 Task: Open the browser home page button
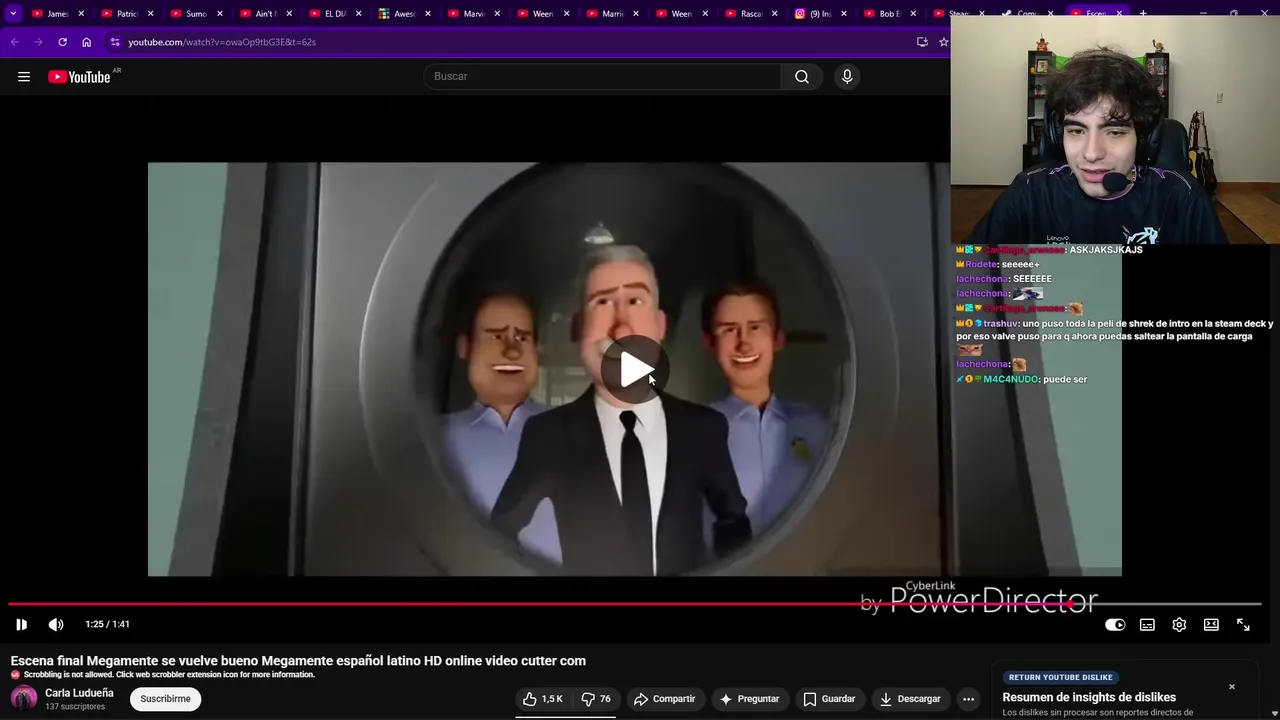click(86, 42)
